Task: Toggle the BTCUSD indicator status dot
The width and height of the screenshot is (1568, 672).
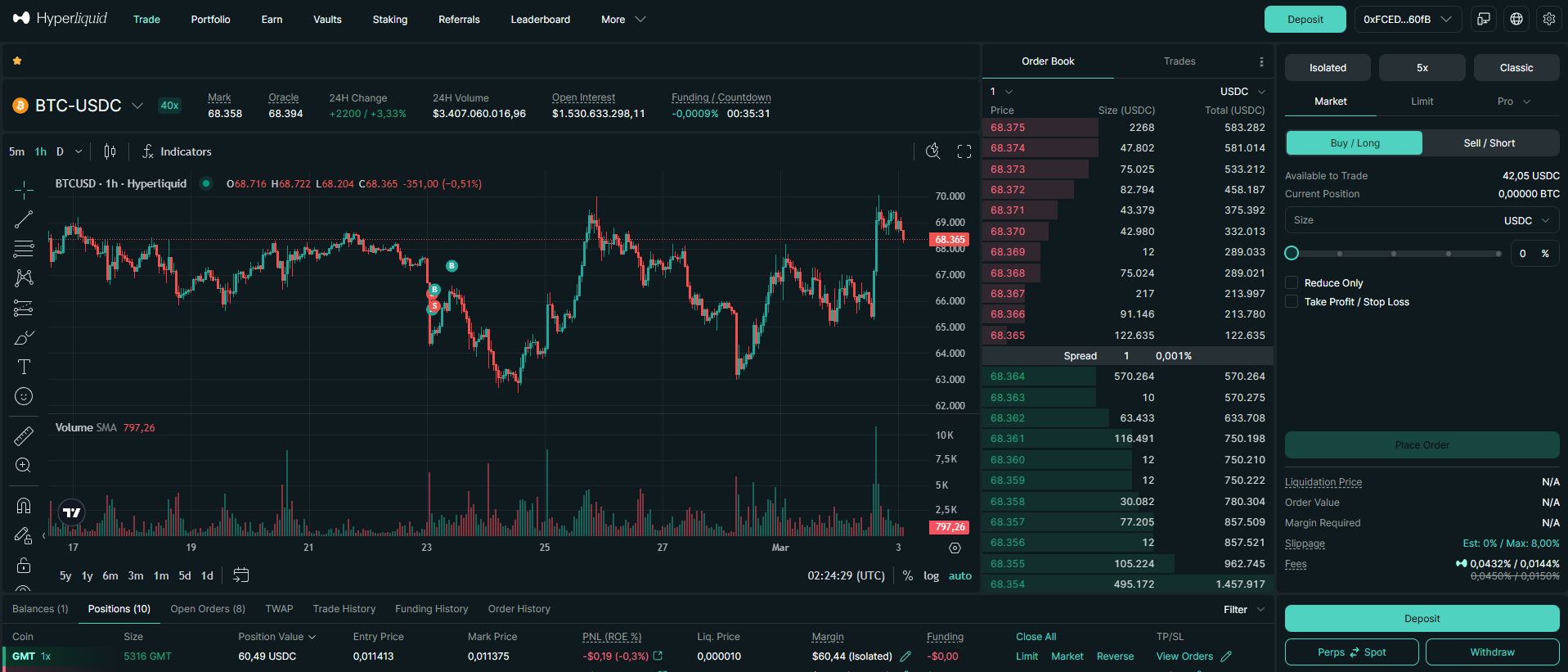Action: point(206,183)
